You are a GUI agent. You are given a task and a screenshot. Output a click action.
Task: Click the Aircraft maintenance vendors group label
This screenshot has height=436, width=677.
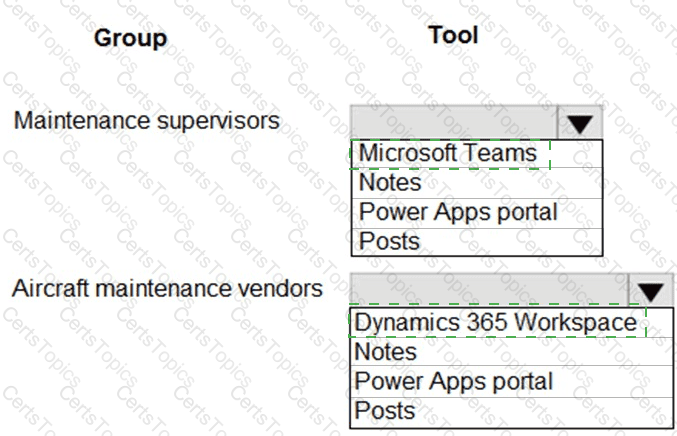click(167, 289)
